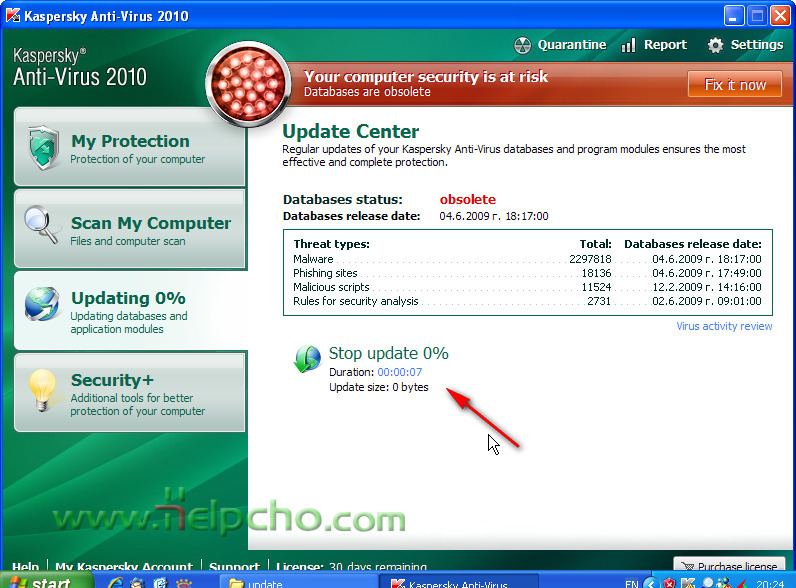Click the Report bar chart icon

click(628, 45)
